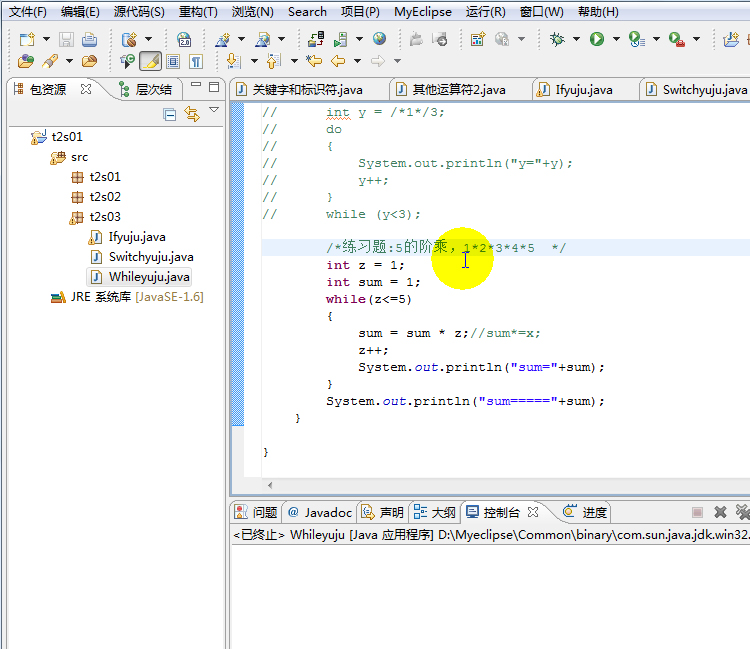750x649 pixels.
Task: Select Whileyuju.java in package explorer
Action: point(139,277)
